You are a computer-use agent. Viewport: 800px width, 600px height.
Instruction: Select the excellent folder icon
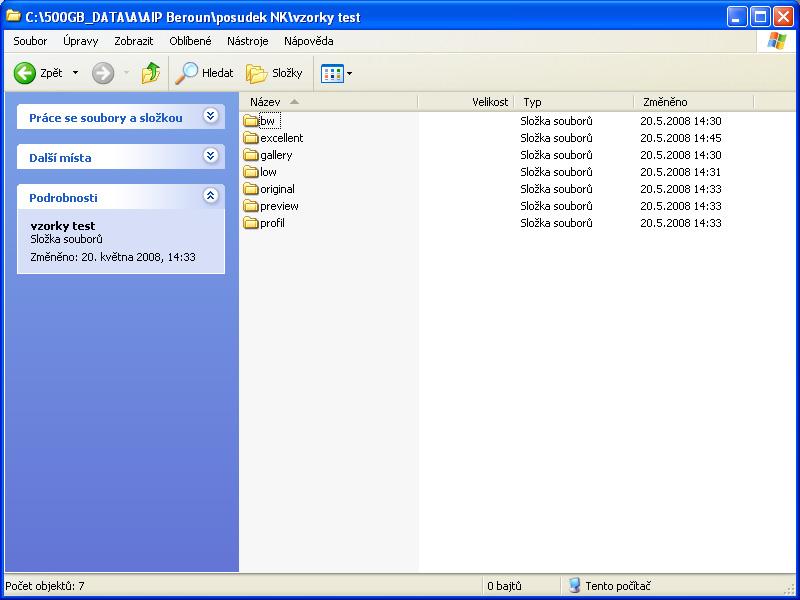pos(251,138)
